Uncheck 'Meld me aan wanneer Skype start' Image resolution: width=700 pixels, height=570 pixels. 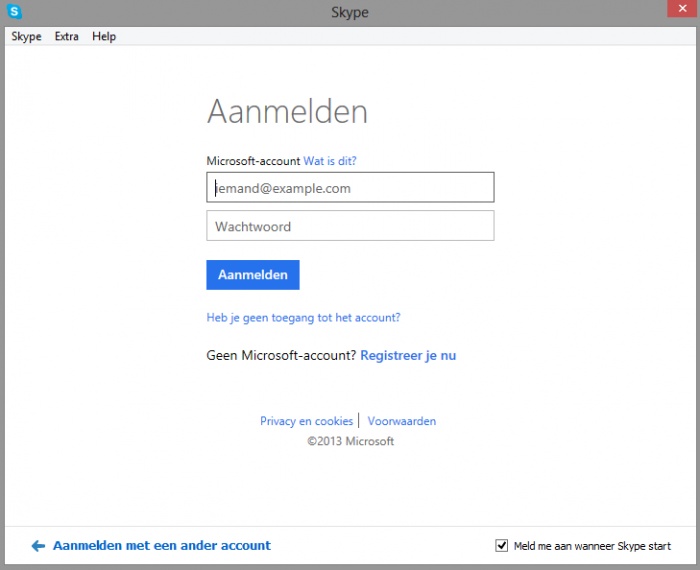(x=501, y=545)
